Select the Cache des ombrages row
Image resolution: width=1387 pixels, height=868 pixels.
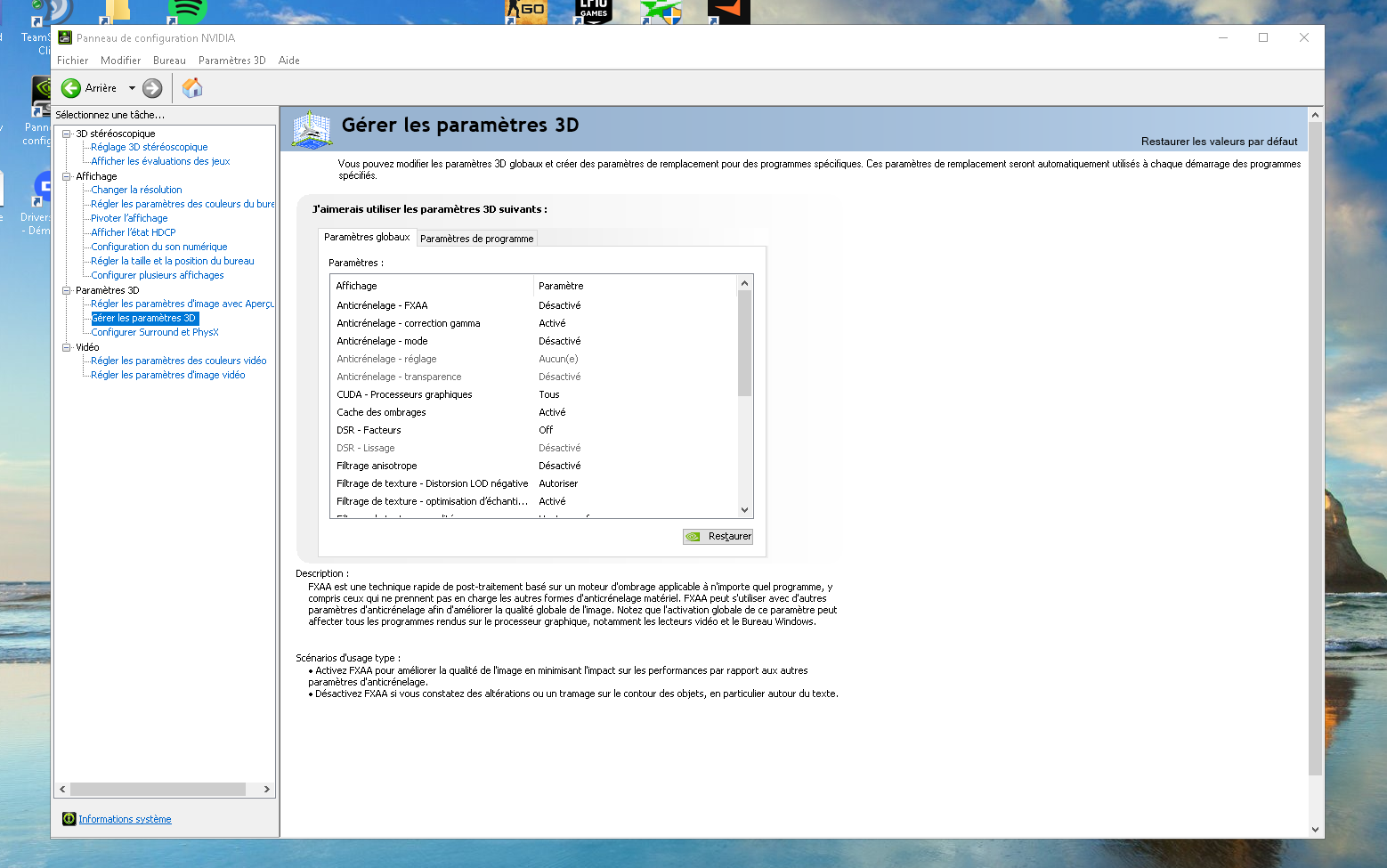tap(534, 412)
